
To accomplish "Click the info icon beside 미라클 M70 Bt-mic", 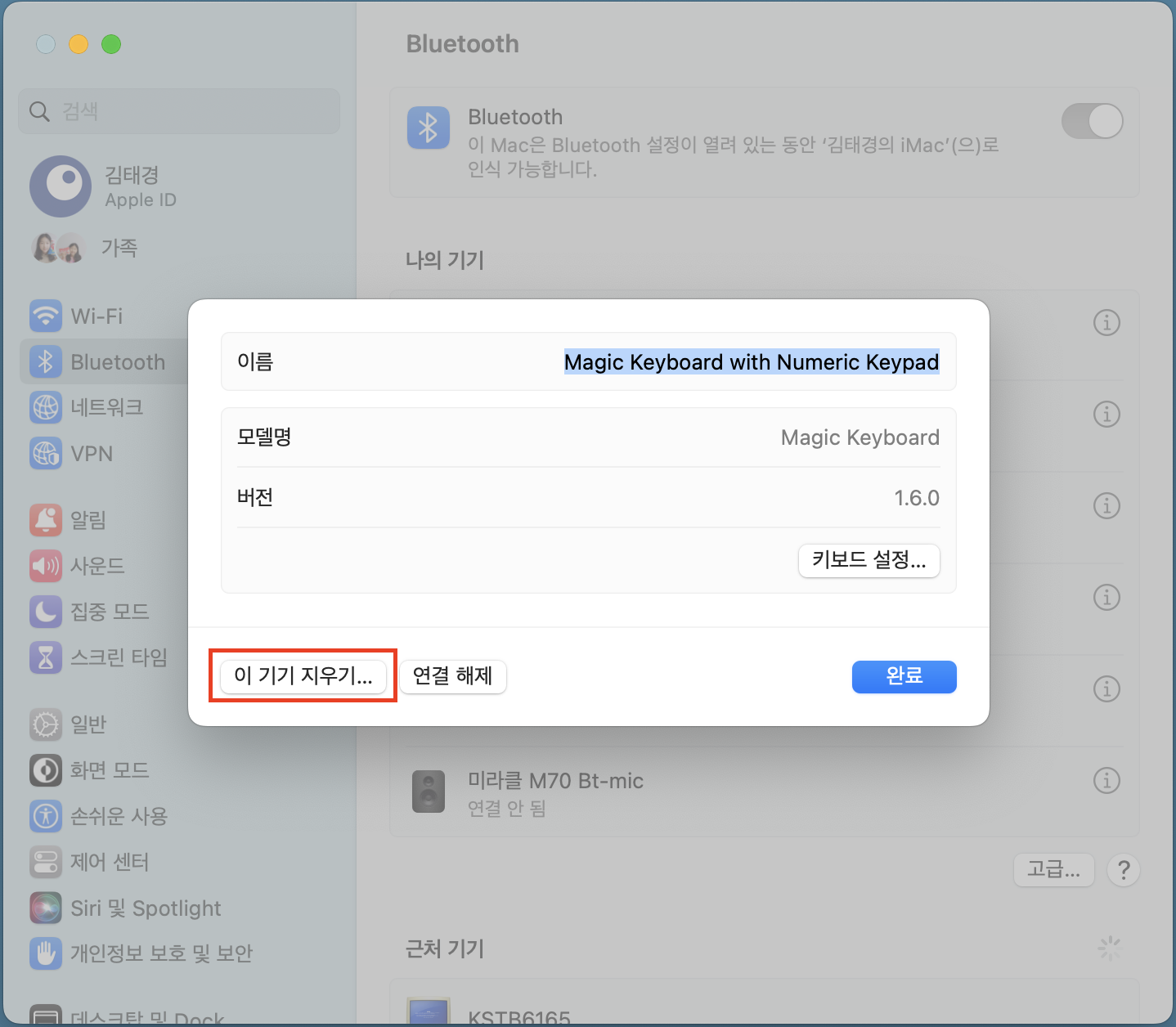I will tap(1106, 781).
